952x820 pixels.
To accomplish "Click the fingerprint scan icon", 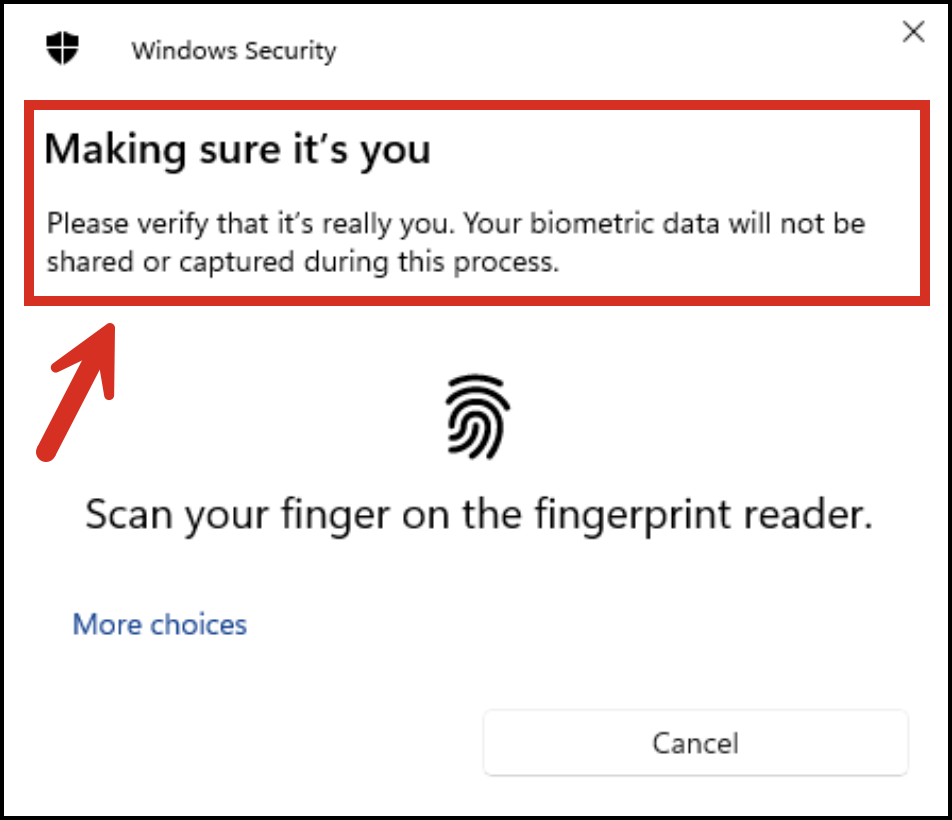I will point(478,418).
